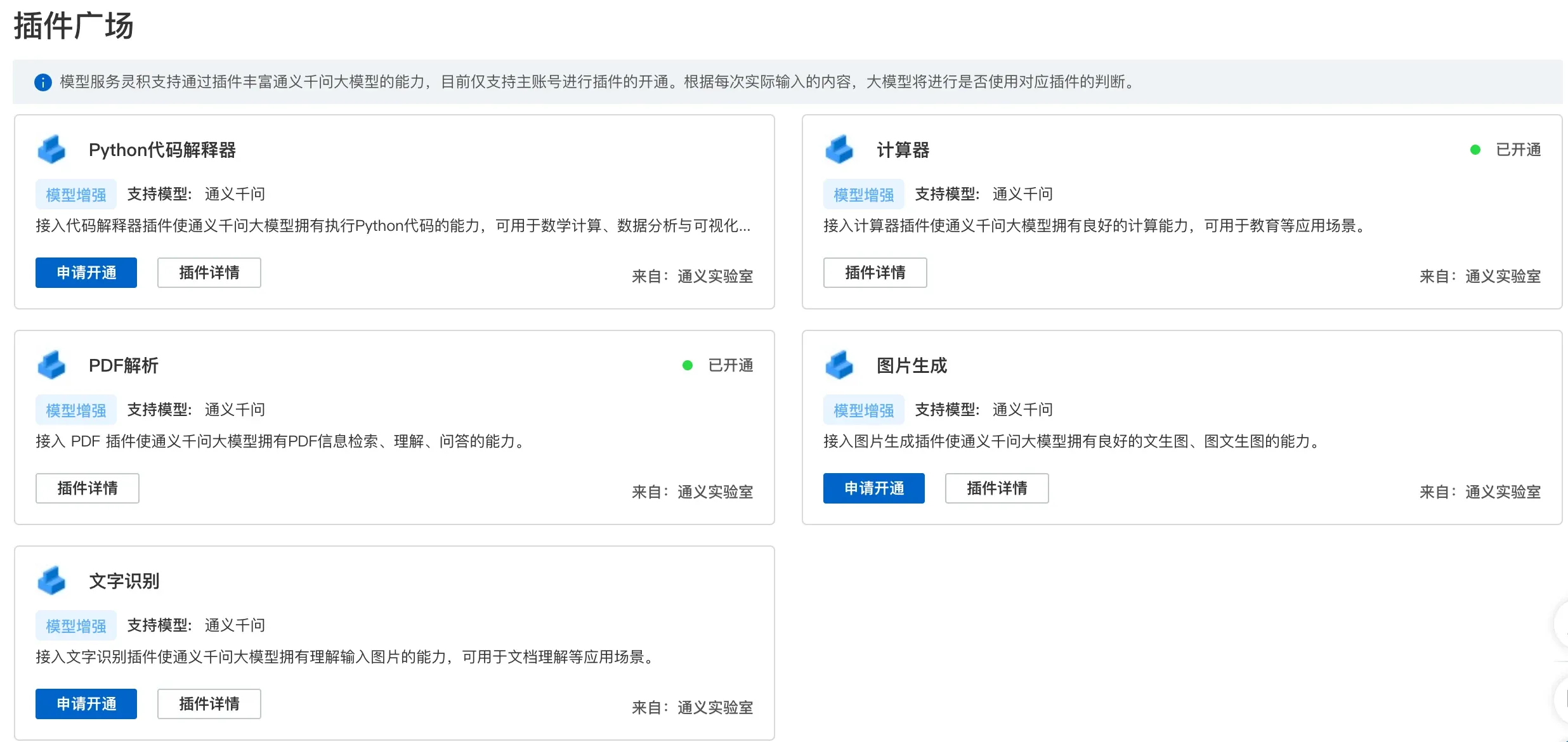Image resolution: width=1568 pixels, height=742 pixels.
Task: Select the 模型增强 tag on the Python card
Action: (75, 193)
